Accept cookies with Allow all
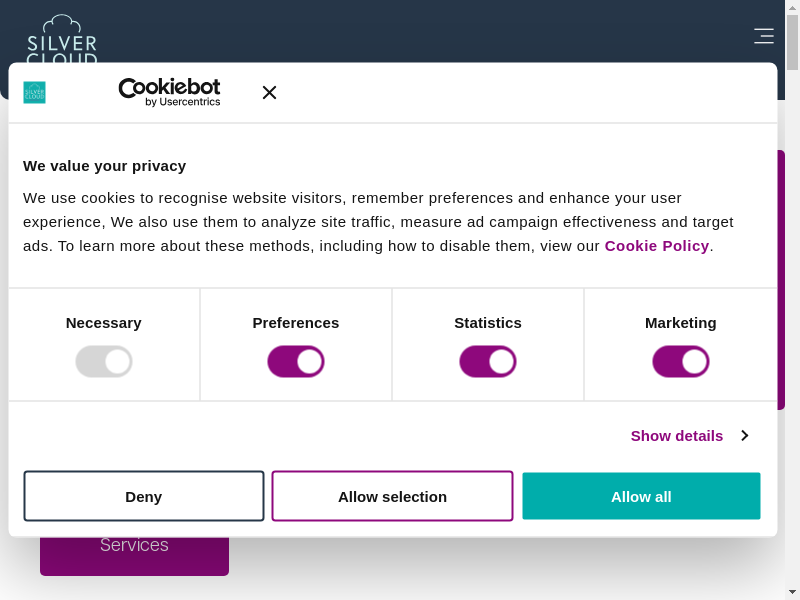The height and width of the screenshot is (600, 800). 641,496
